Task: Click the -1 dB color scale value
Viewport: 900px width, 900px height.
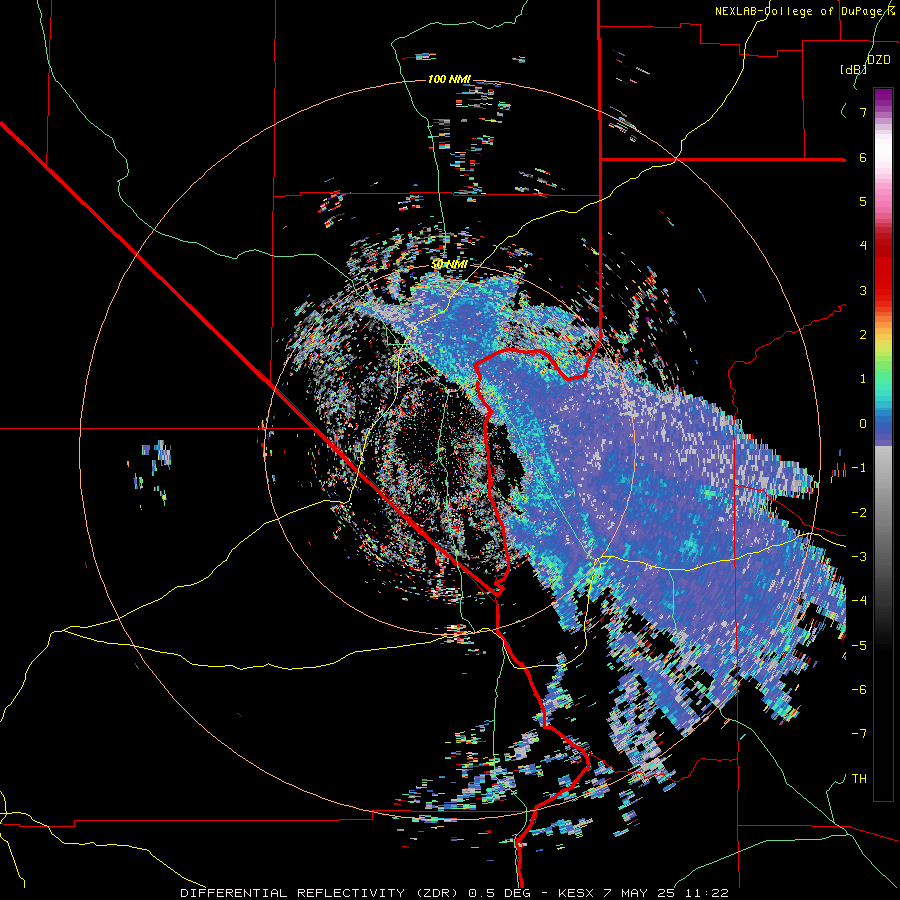Action: click(859, 468)
